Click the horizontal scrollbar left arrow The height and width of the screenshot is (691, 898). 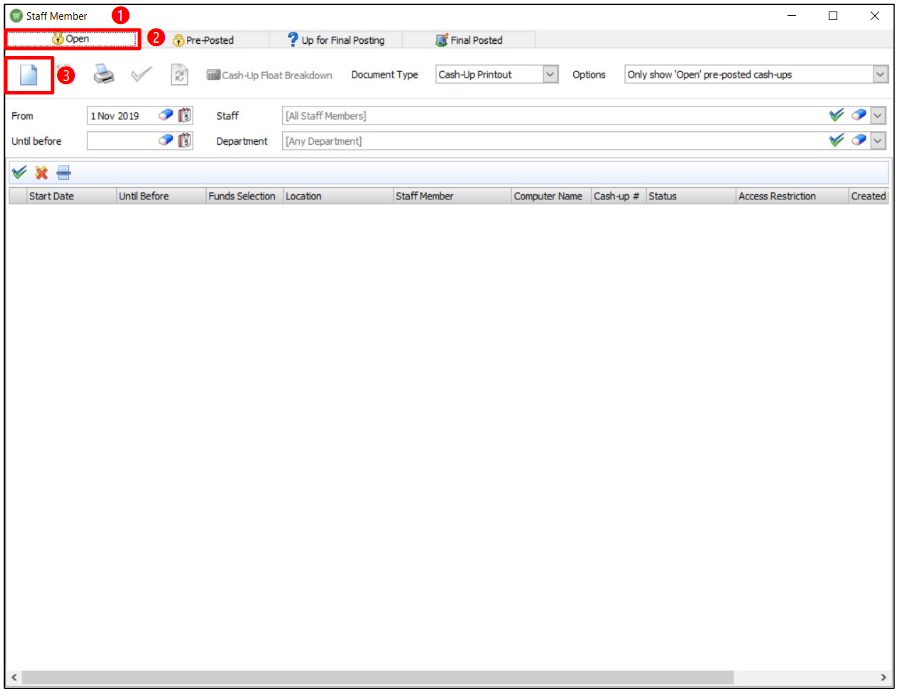[14, 677]
